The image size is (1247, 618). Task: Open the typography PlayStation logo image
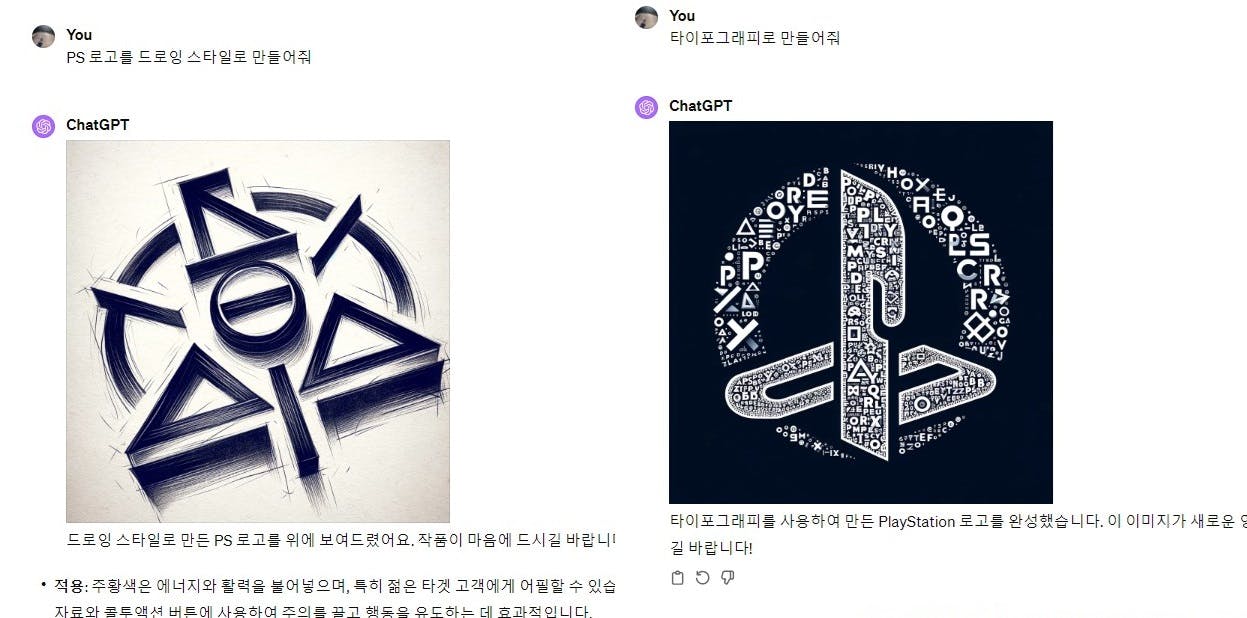pyautogui.click(x=860, y=312)
